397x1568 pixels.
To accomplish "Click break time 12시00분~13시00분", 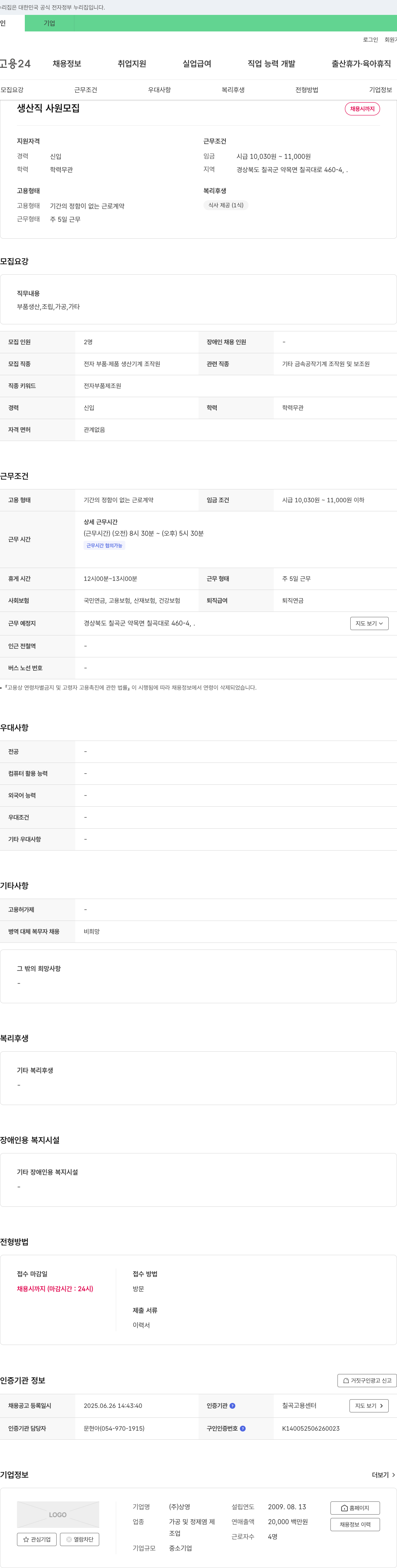I will [x=110, y=579].
